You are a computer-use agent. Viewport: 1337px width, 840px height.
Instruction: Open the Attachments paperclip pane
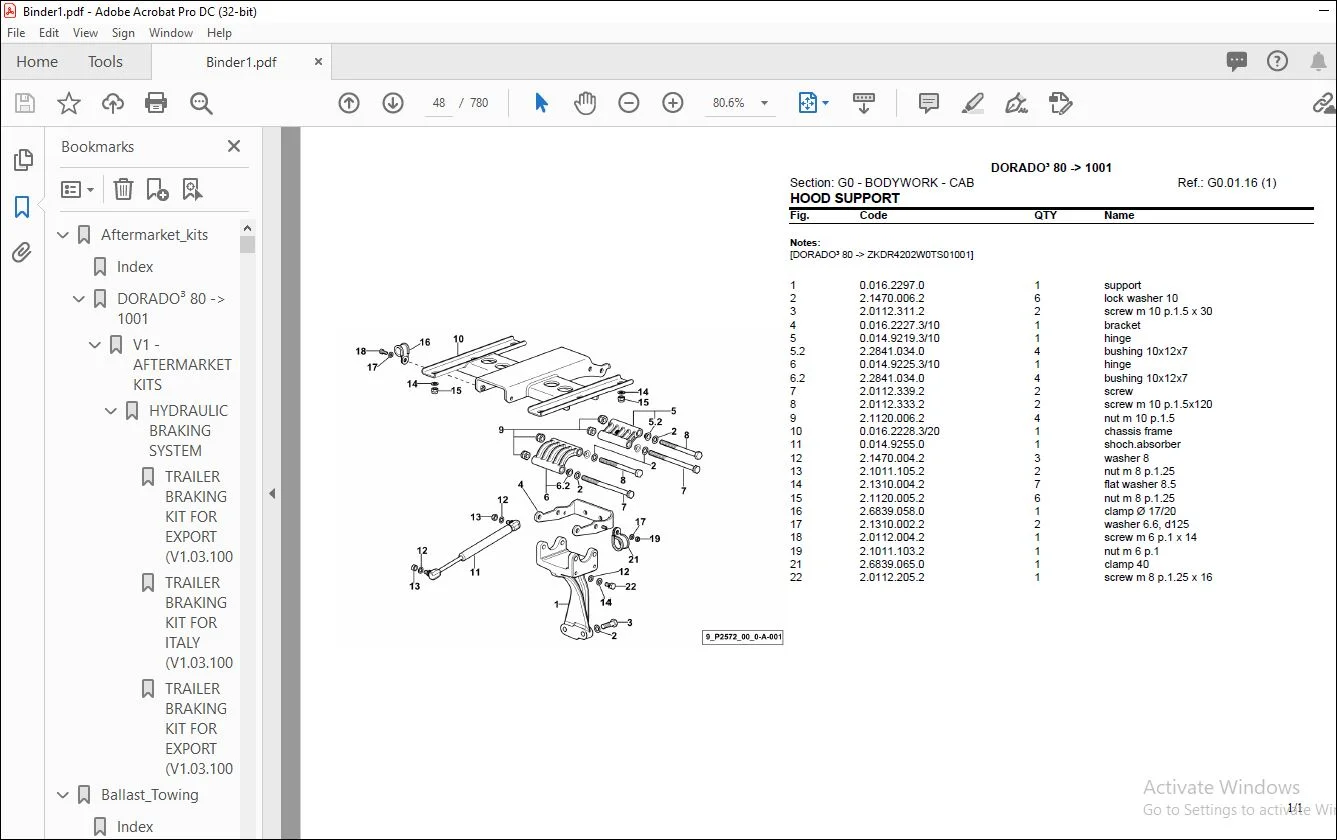(x=22, y=253)
